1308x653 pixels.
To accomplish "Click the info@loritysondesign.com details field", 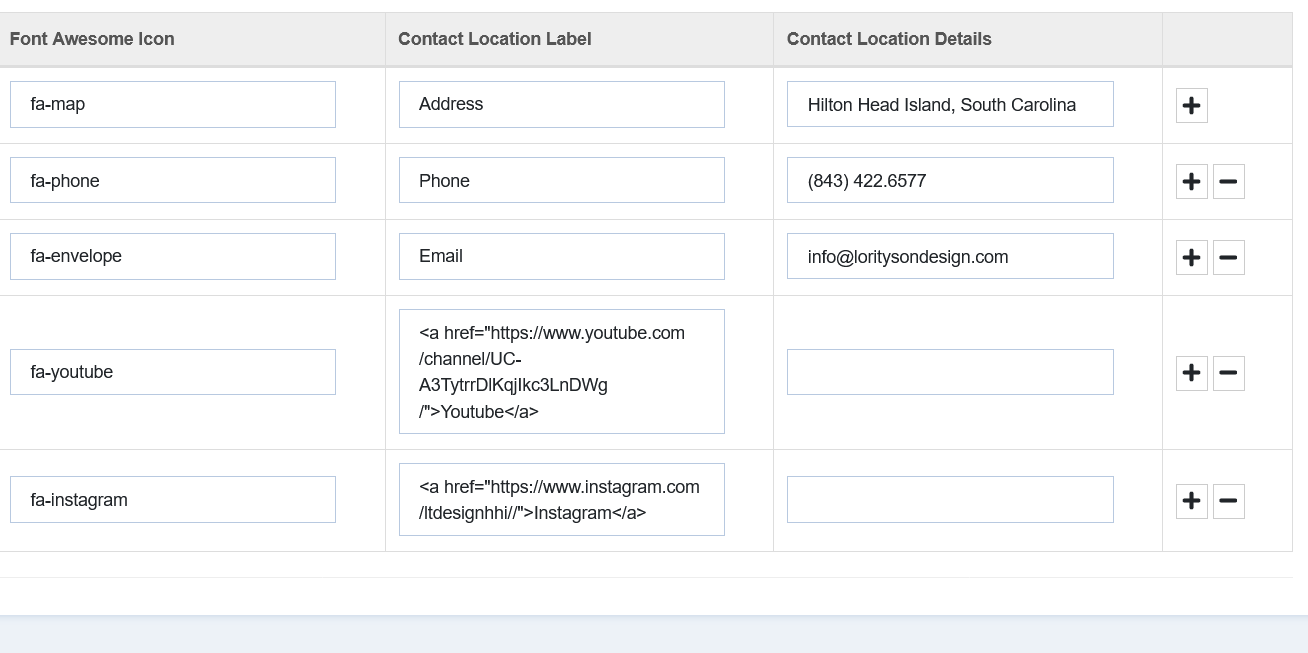I will click(x=949, y=256).
